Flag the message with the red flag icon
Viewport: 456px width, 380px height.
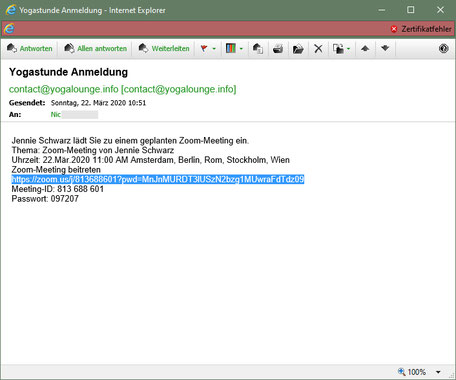tap(204, 49)
